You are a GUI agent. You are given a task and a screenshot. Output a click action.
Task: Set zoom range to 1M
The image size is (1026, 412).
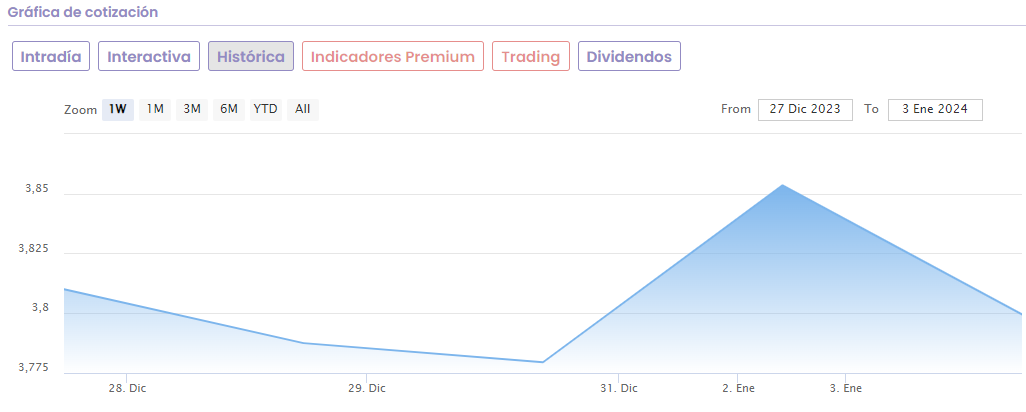155,109
